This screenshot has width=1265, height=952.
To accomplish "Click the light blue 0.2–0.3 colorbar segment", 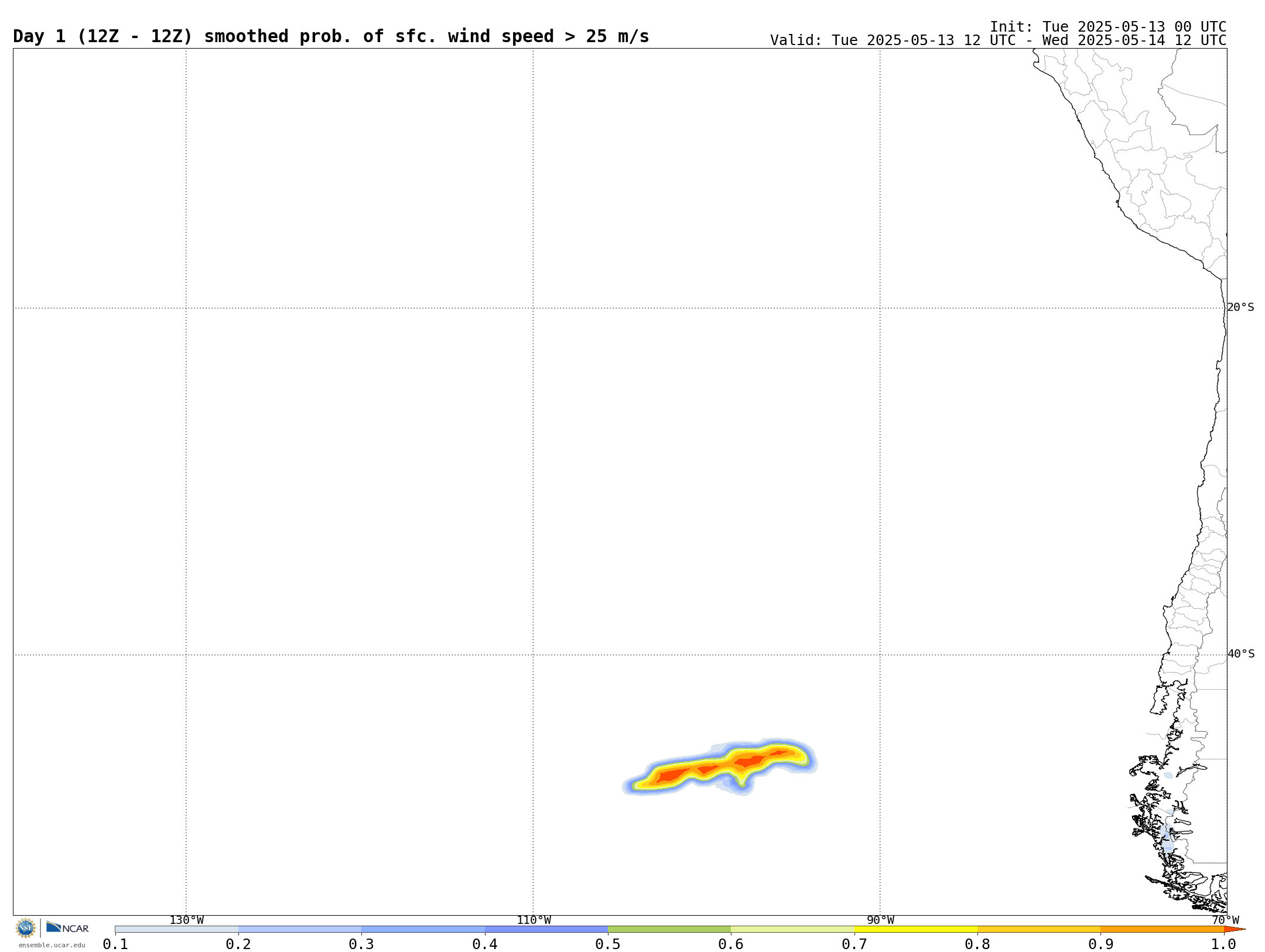I will click(x=300, y=929).
